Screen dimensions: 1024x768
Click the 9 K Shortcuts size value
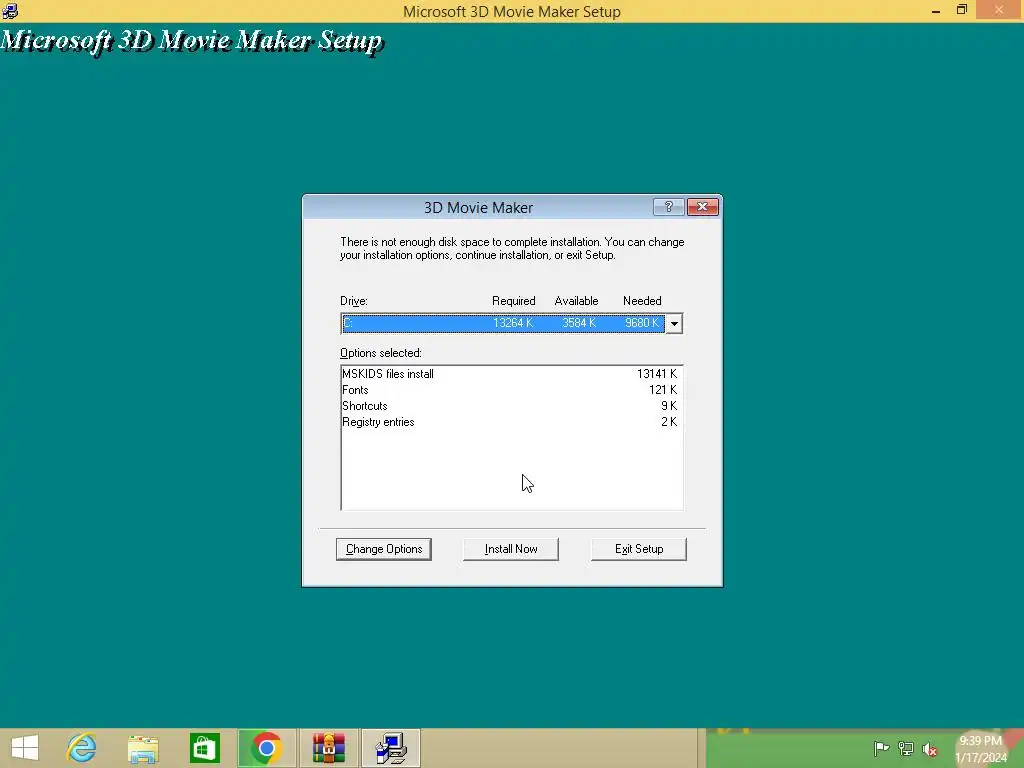(669, 406)
